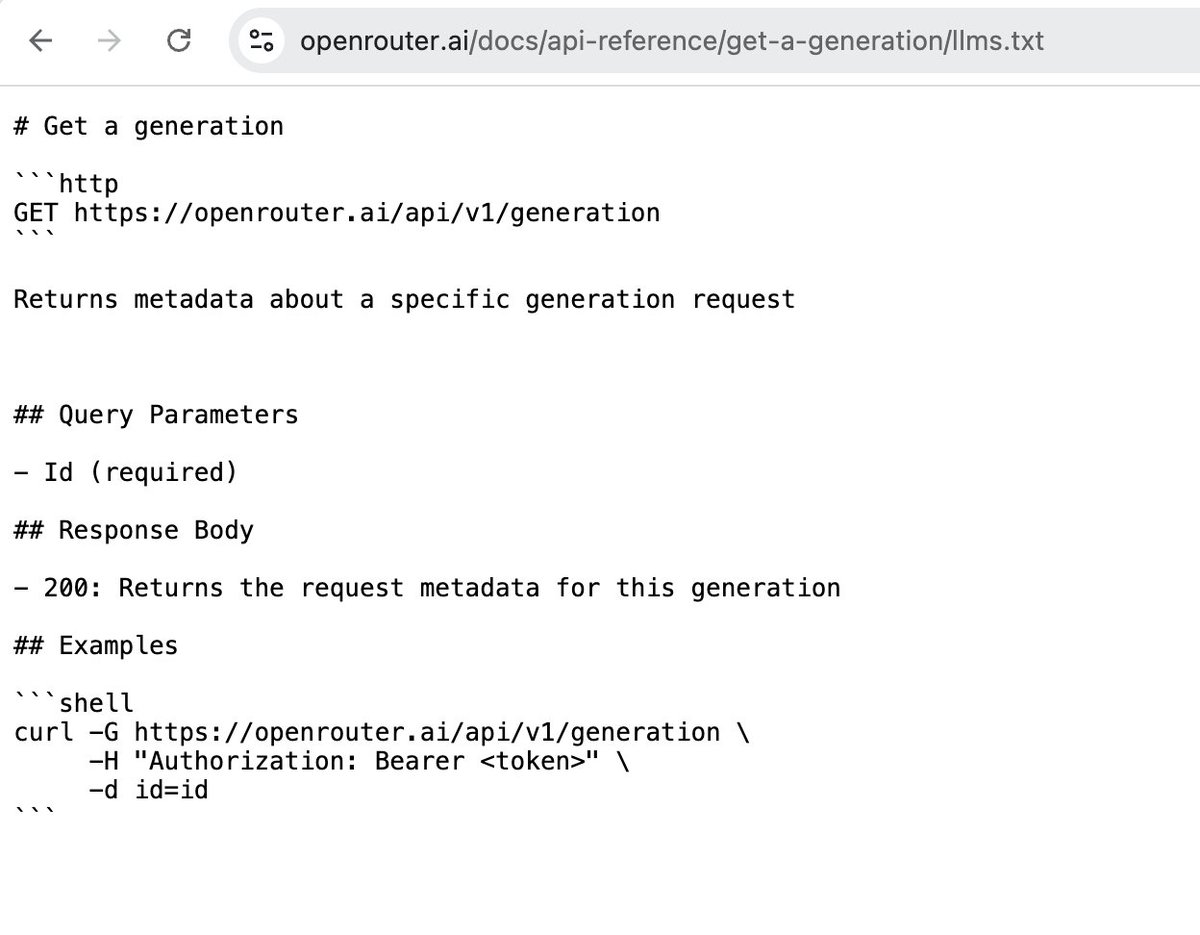Go back with the browser back arrow
The height and width of the screenshot is (935, 1200).
(40, 41)
